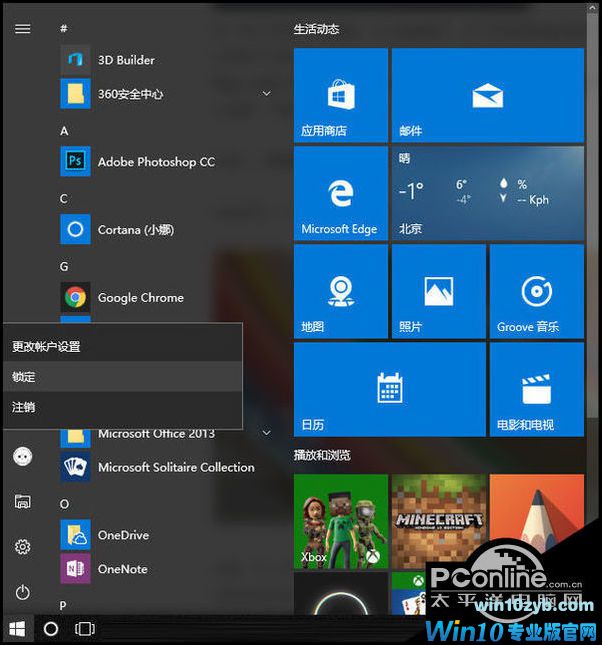Image resolution: width=602 pixels, height=645 pixels.
Task: Collapse the hamburger menu at top left
Action: (22, 29)
